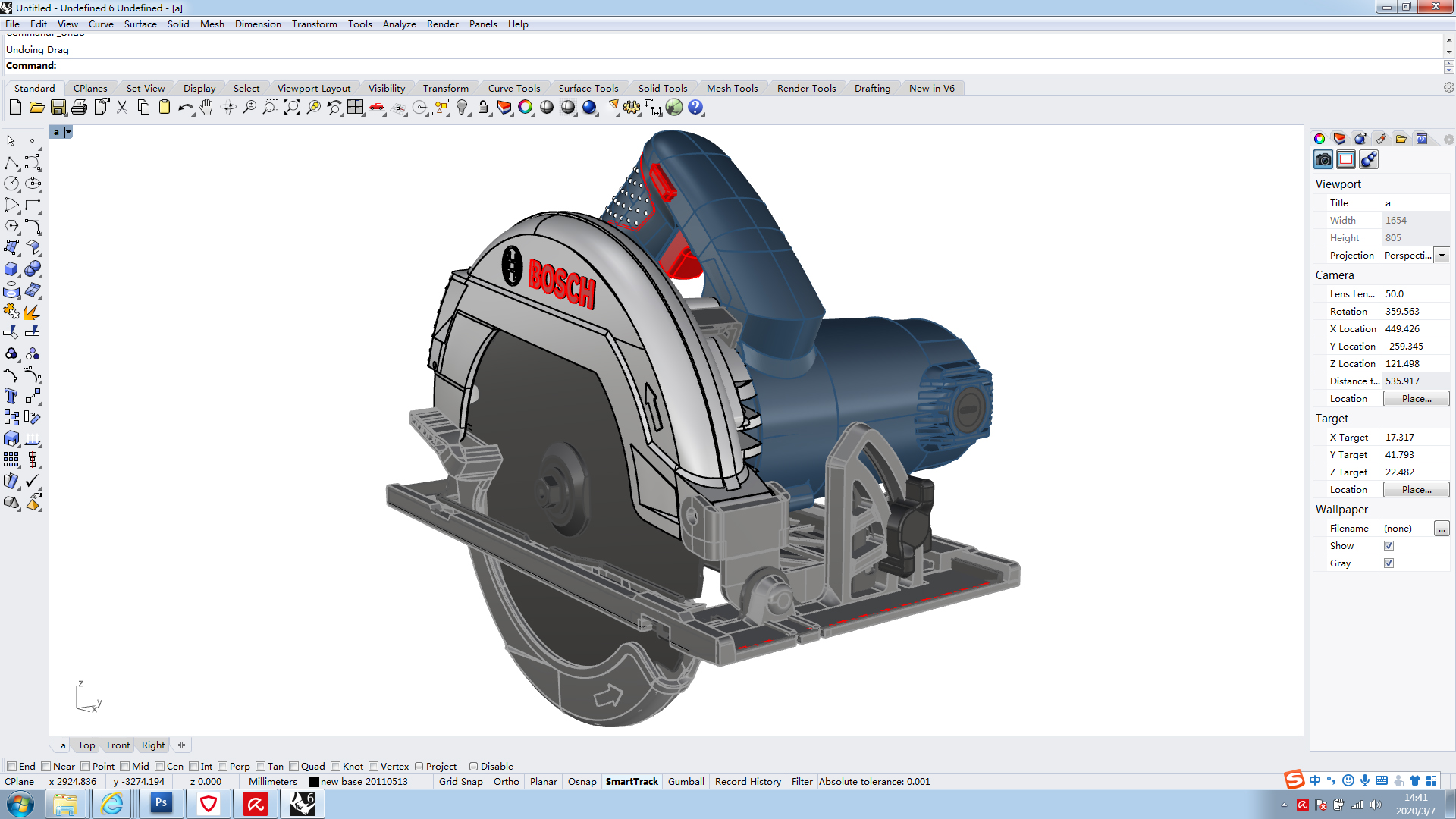This screenshot has width=1456, height=819.
Task: Click the Undo arrow icon
Action: [x=184, y=108]
